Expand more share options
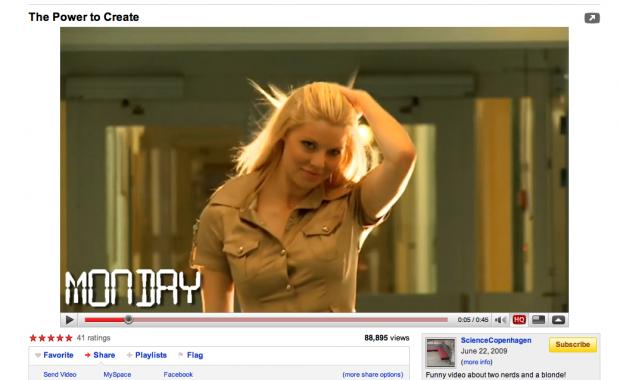The width and height of the screenshot is (620, 380). tap(373, 374)
